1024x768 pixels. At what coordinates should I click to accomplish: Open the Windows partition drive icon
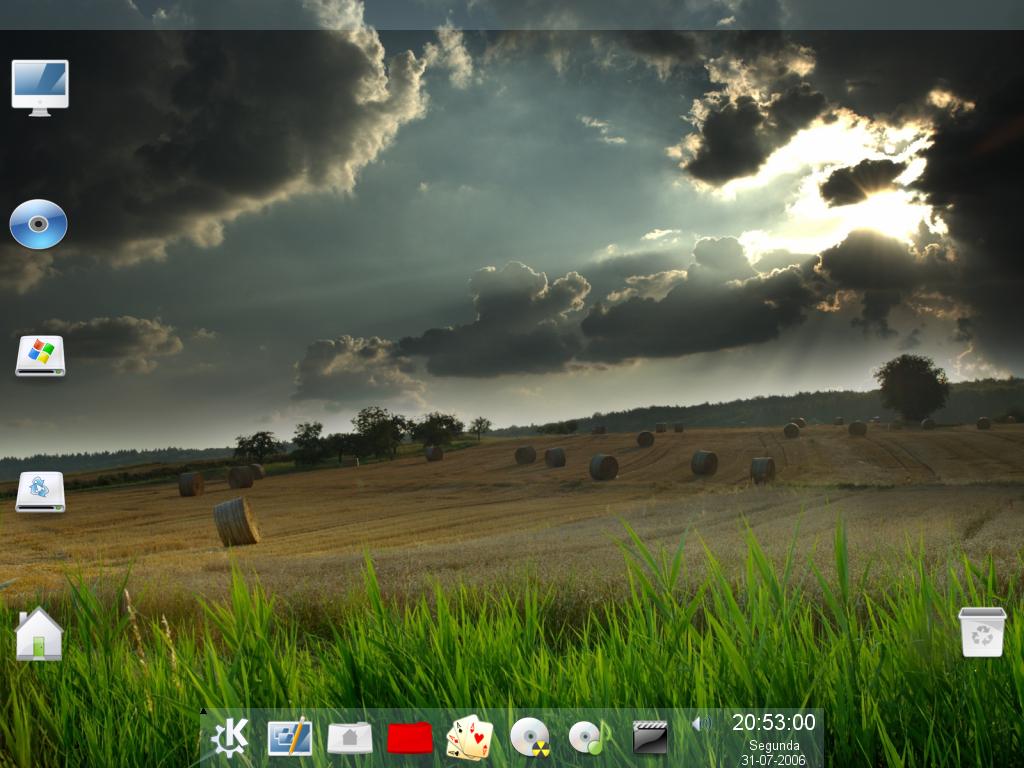(40, 356)
